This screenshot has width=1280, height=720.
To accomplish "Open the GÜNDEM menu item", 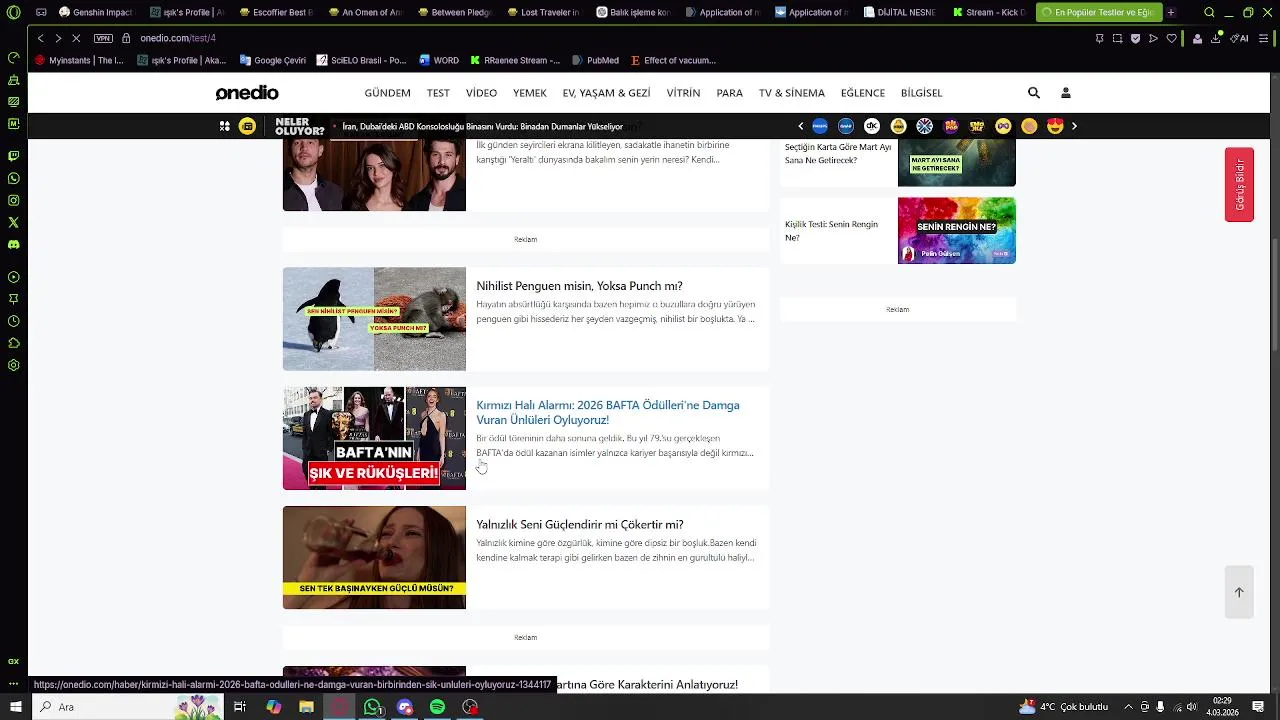I will click(x=388, y=93).
